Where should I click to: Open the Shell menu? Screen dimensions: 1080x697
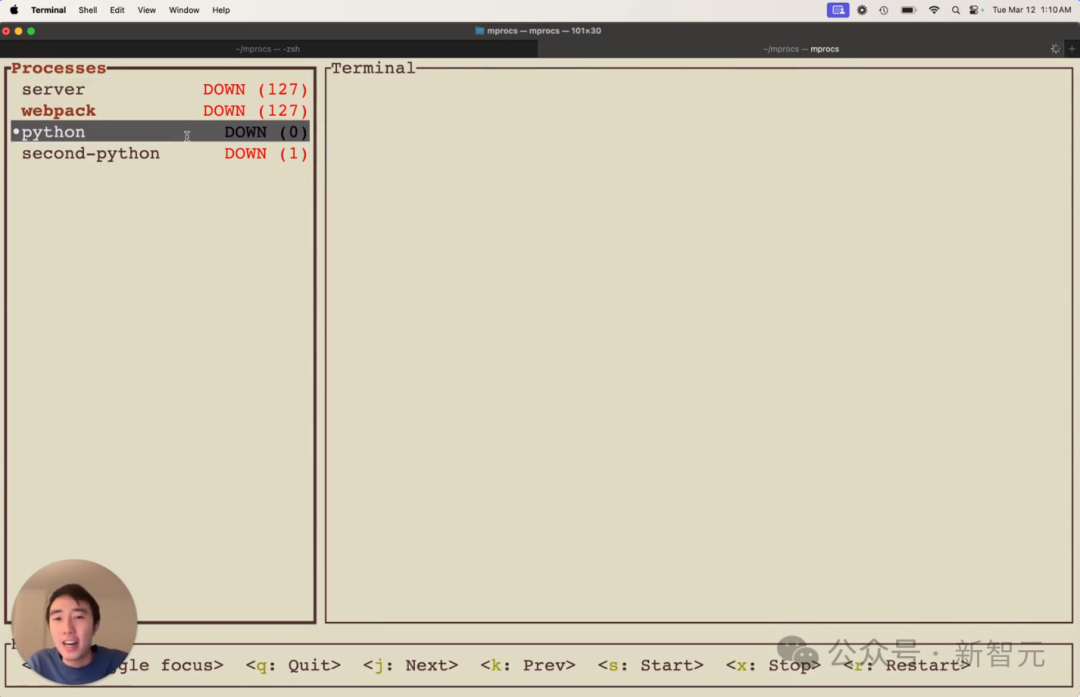coord(87,10)
